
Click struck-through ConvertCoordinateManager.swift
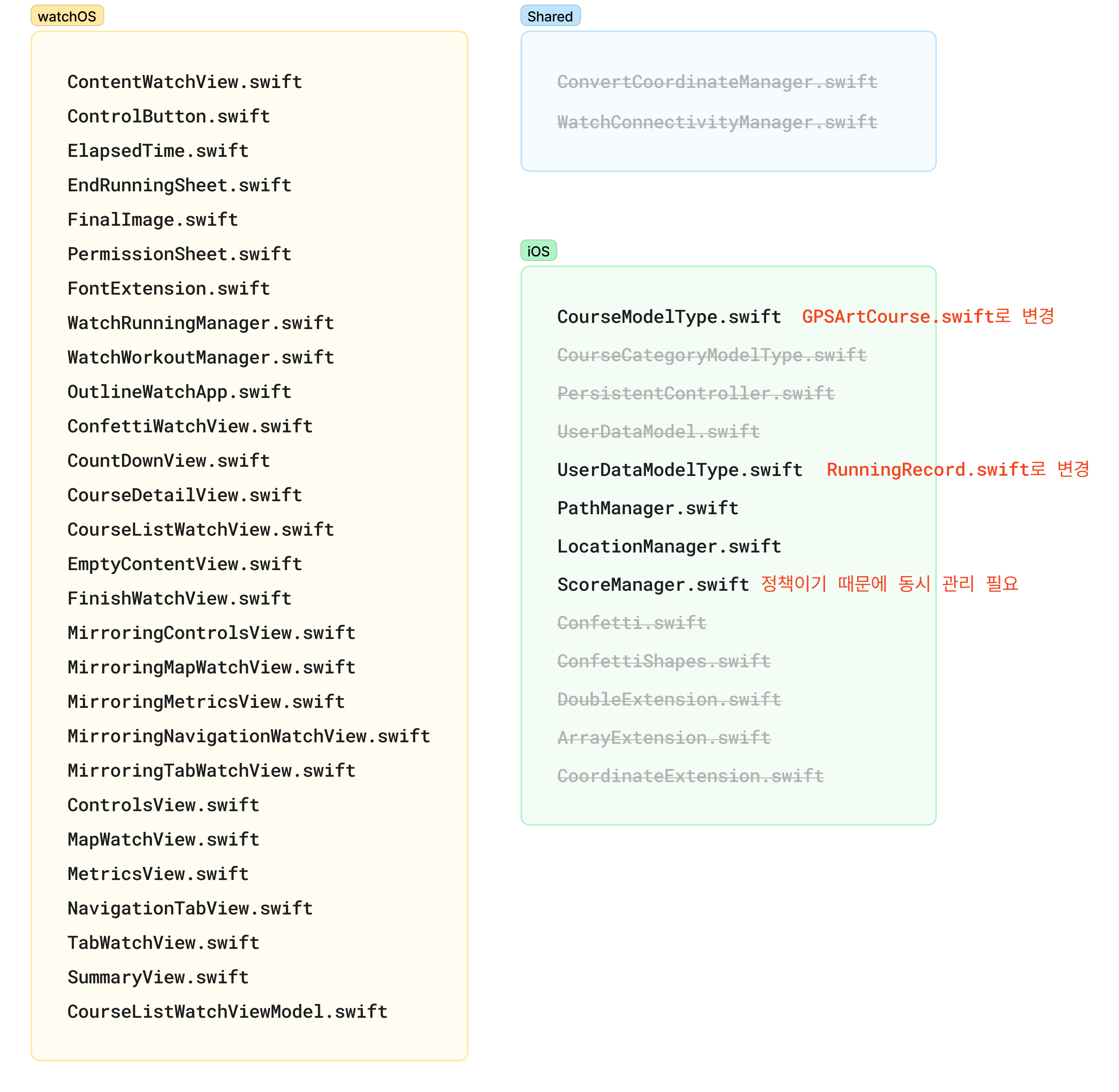click(x=716, y=81)
